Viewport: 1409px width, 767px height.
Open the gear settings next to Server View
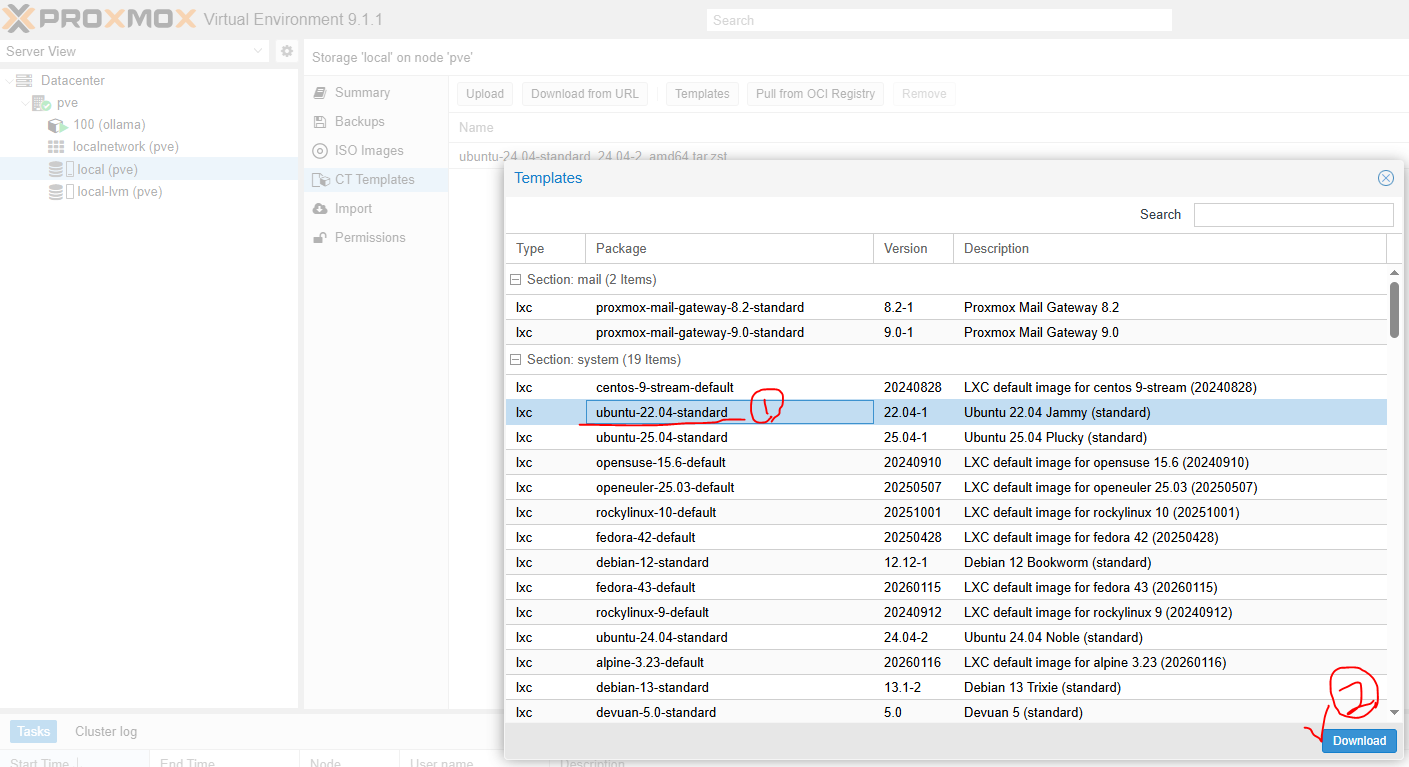pos(287,51)
